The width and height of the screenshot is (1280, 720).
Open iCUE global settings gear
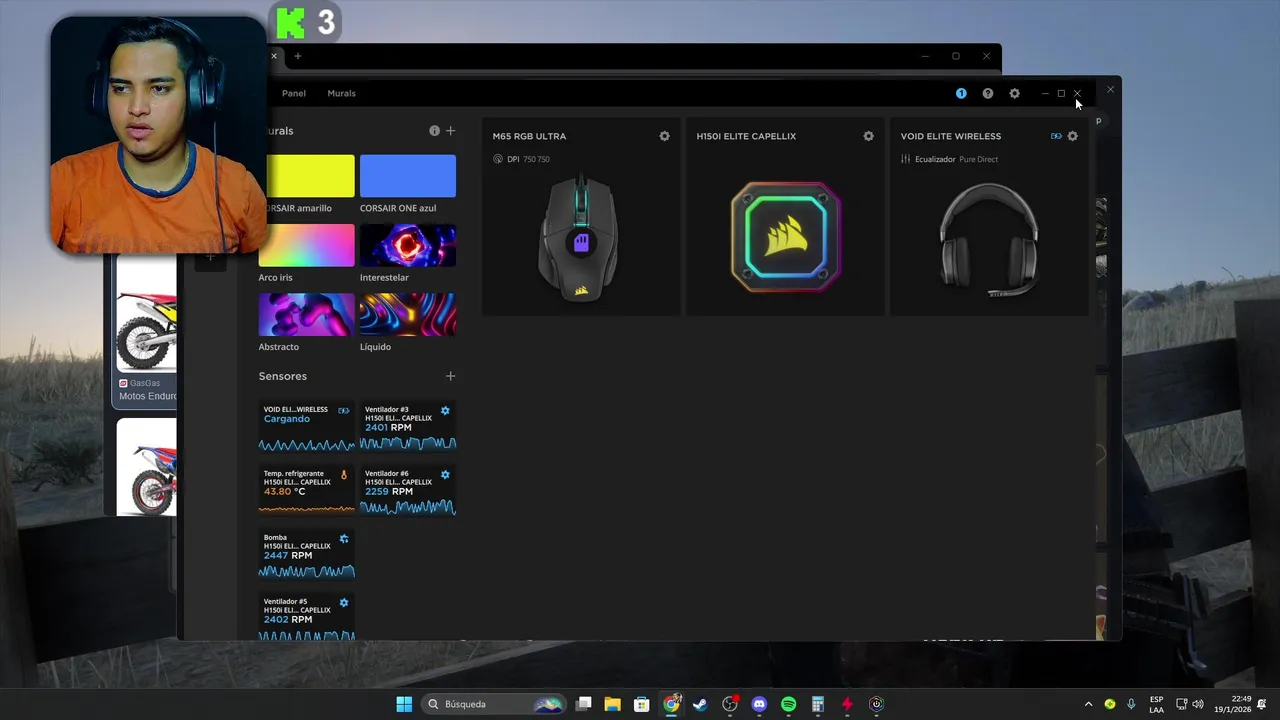(x=1014, y=93)
